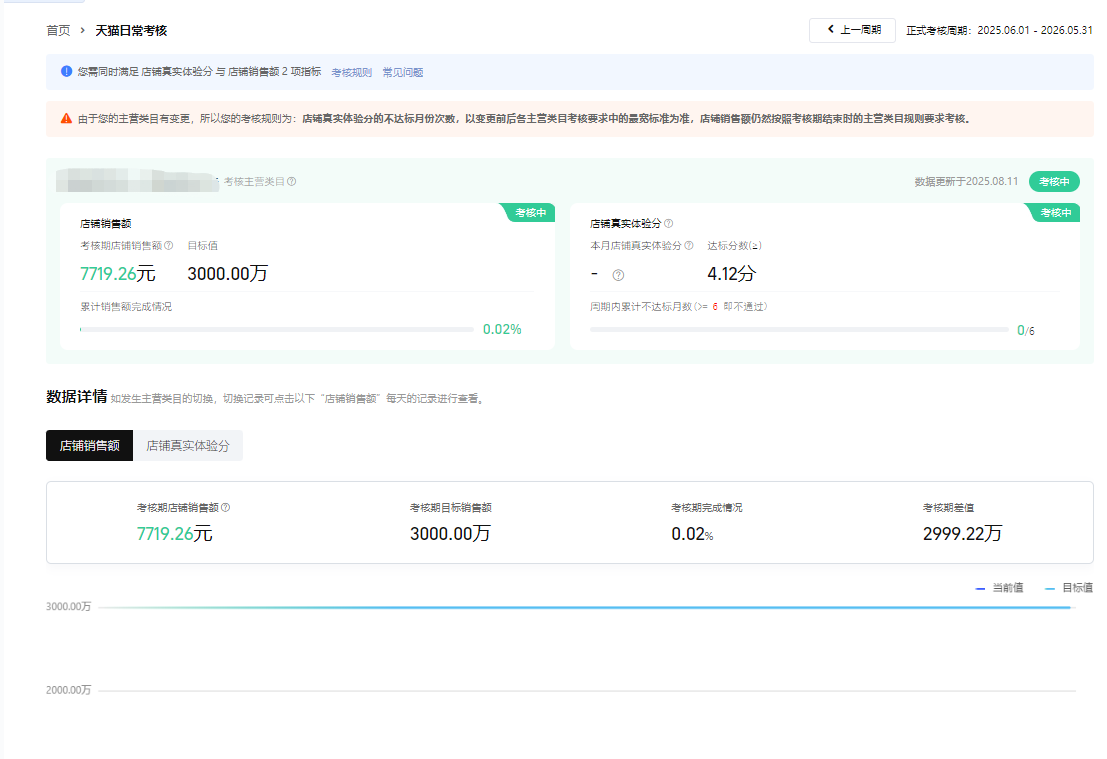1107x759 pixels.
Task: Toggle 当前值 series in chart legend
Action: pyautogui.click(x=999, y=588)
